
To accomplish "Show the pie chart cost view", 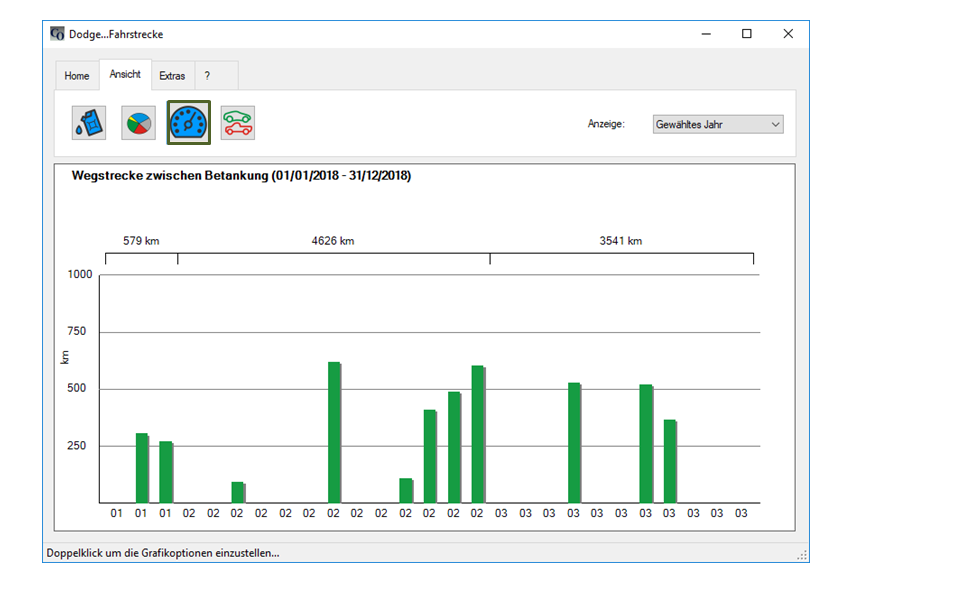I will (139, 124).
